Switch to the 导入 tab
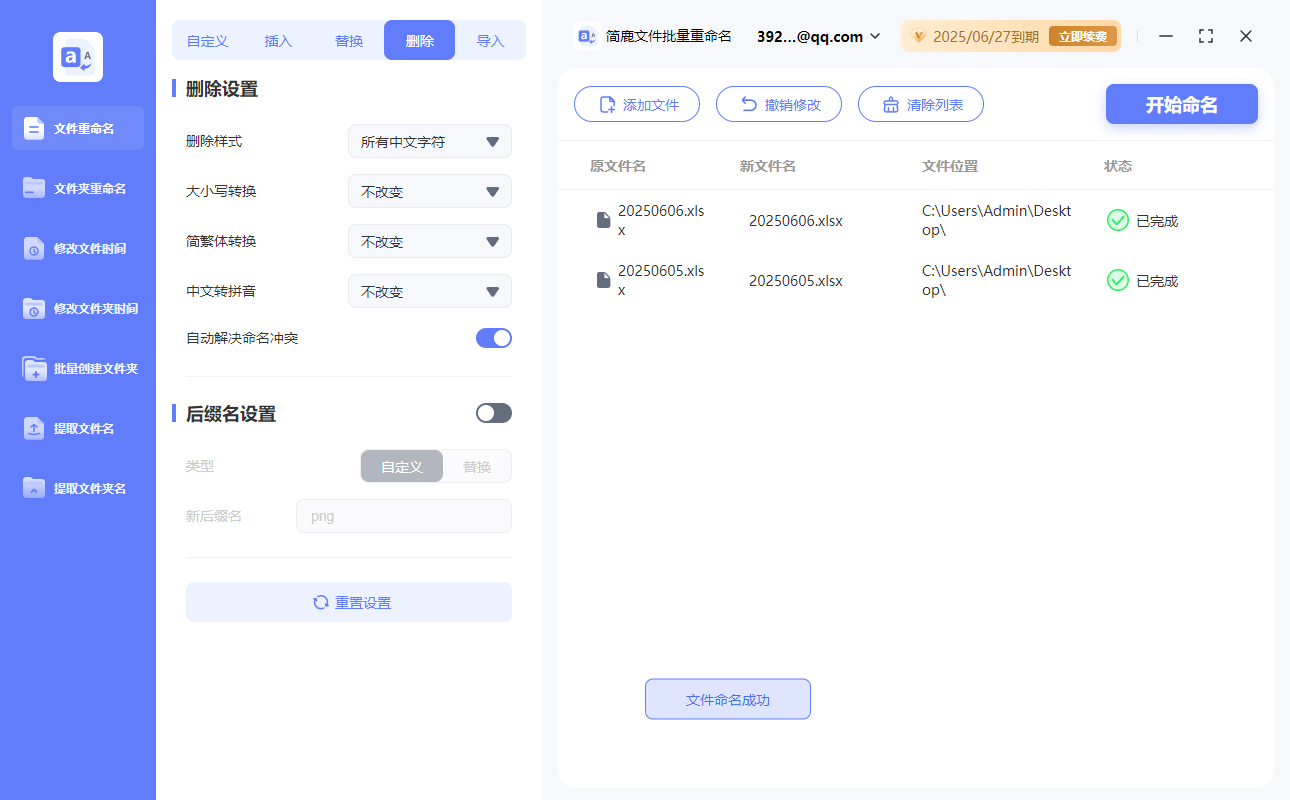Screen dimensions: 1290x800 point(491,39)
